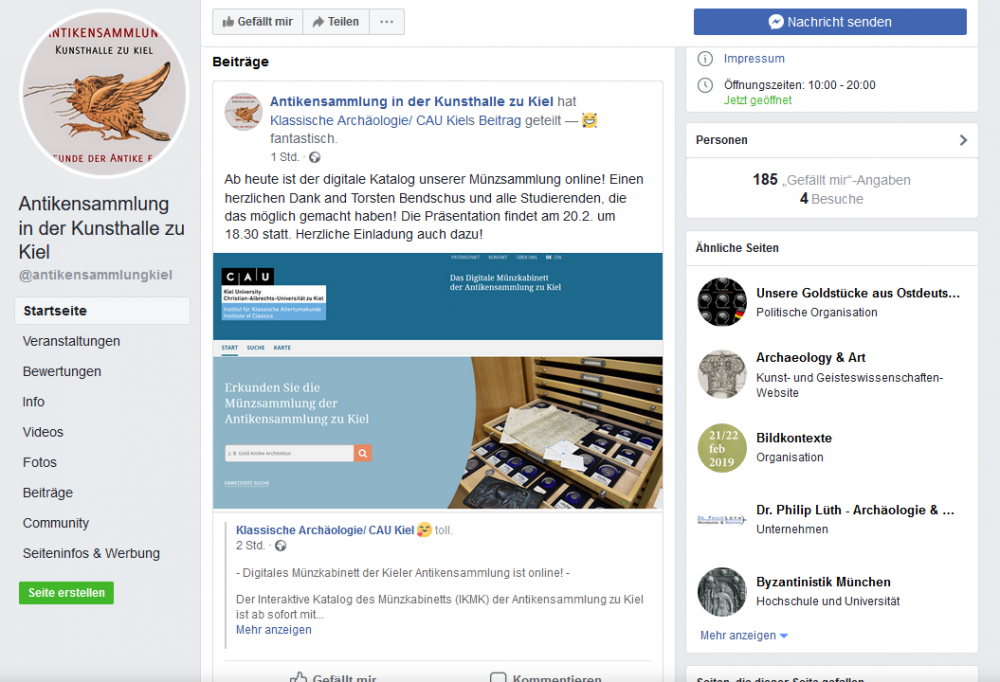The image size is (1000, 682).
Task: Click the Archaeology & Art column capital avatar
Action: [722, 374]
